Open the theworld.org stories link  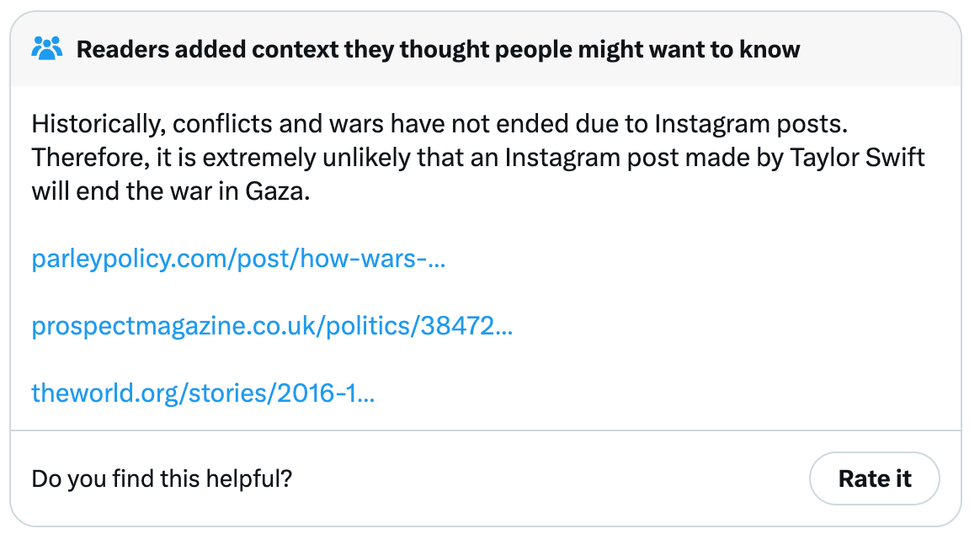pos(203,392)
